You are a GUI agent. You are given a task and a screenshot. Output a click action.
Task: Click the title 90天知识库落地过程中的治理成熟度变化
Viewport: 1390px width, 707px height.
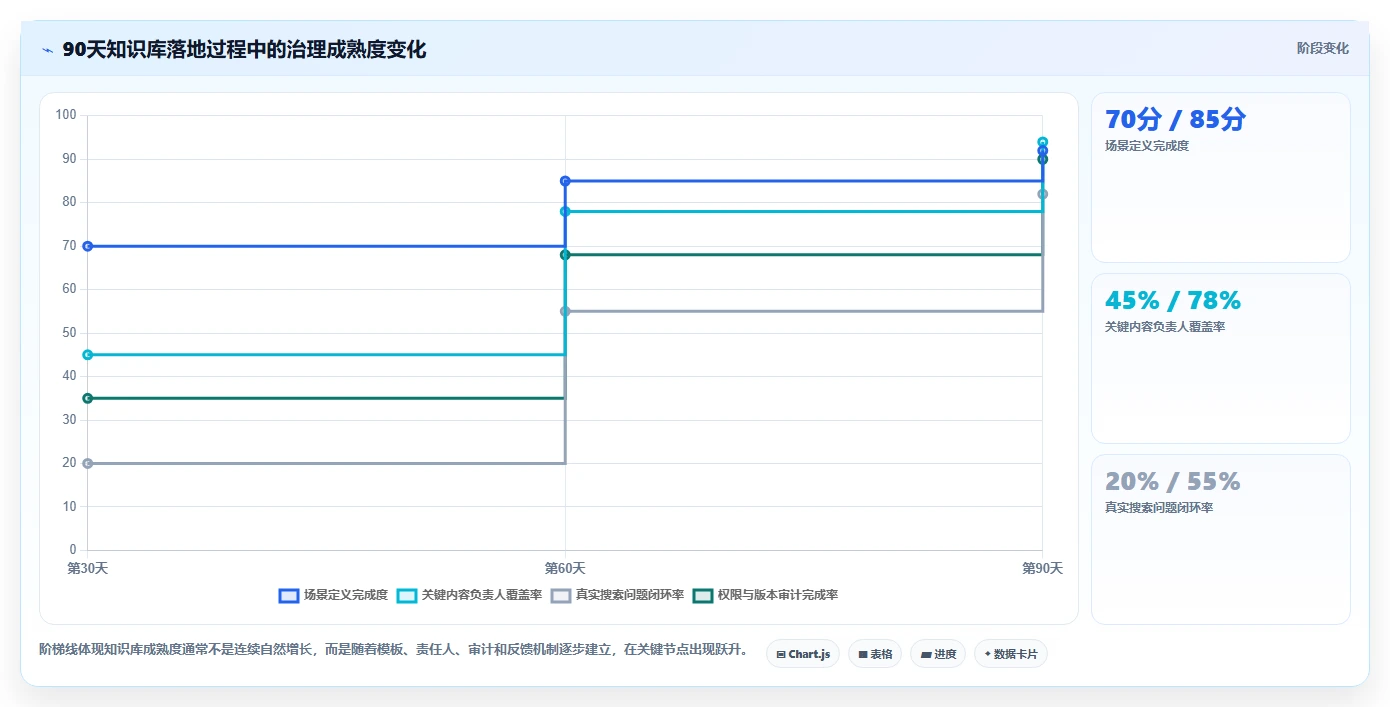click(244, 50)
